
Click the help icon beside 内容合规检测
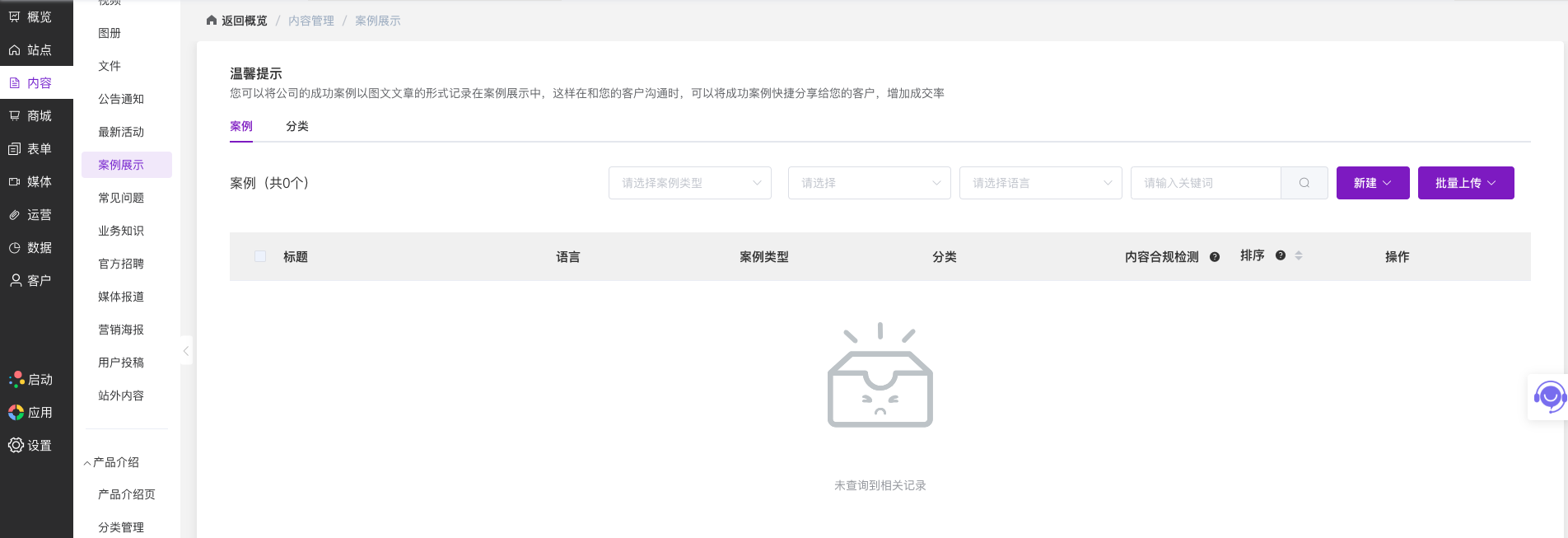[x=1214, y=257]
